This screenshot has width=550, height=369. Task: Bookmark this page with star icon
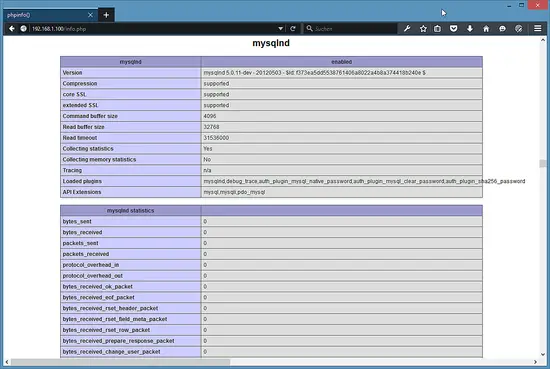click(x=423, y=29)
